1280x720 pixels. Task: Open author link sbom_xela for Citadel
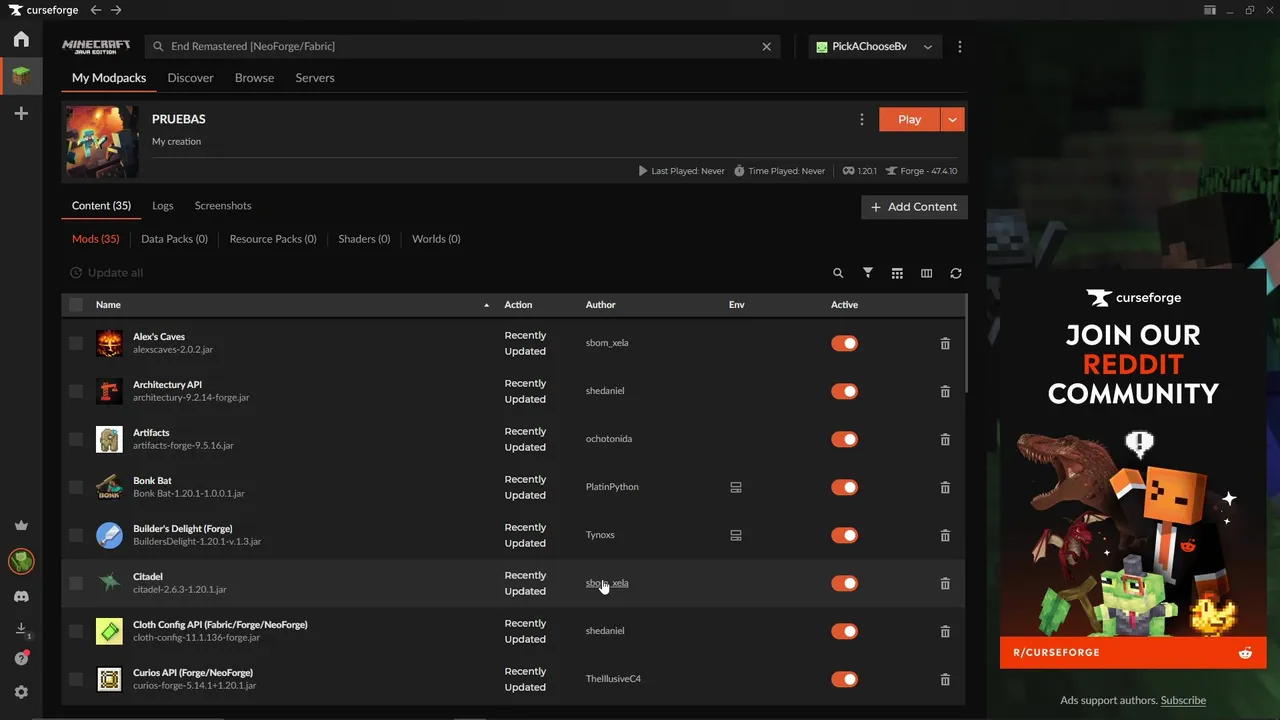click(607, 583)
